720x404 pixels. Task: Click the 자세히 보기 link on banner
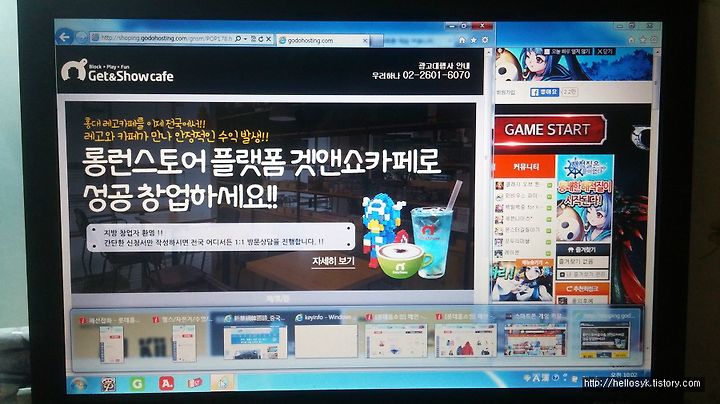(333, 262)
